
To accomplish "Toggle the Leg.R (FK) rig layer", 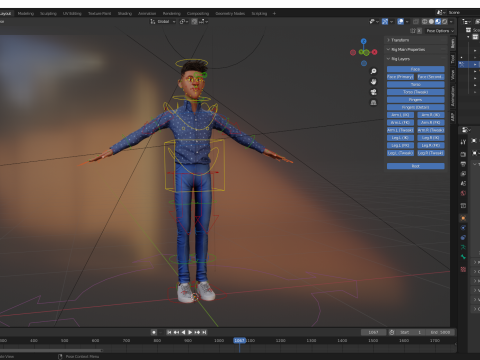I will click(431, 145).
